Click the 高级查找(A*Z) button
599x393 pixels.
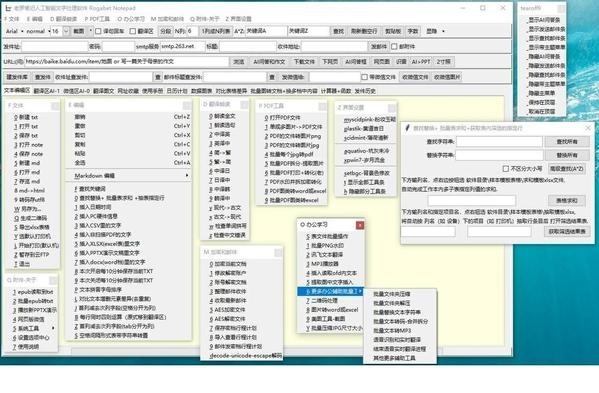(x=567, y=168)
